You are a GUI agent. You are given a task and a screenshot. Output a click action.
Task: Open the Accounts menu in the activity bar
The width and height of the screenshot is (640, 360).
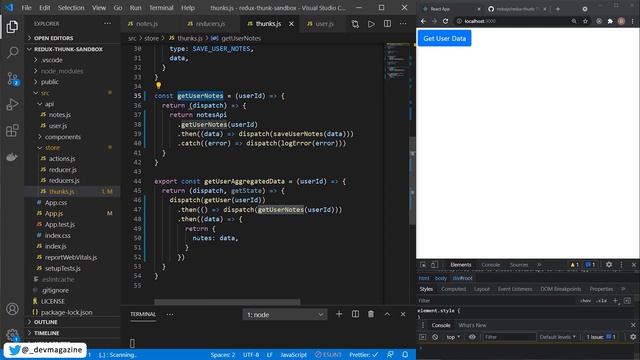12,309
